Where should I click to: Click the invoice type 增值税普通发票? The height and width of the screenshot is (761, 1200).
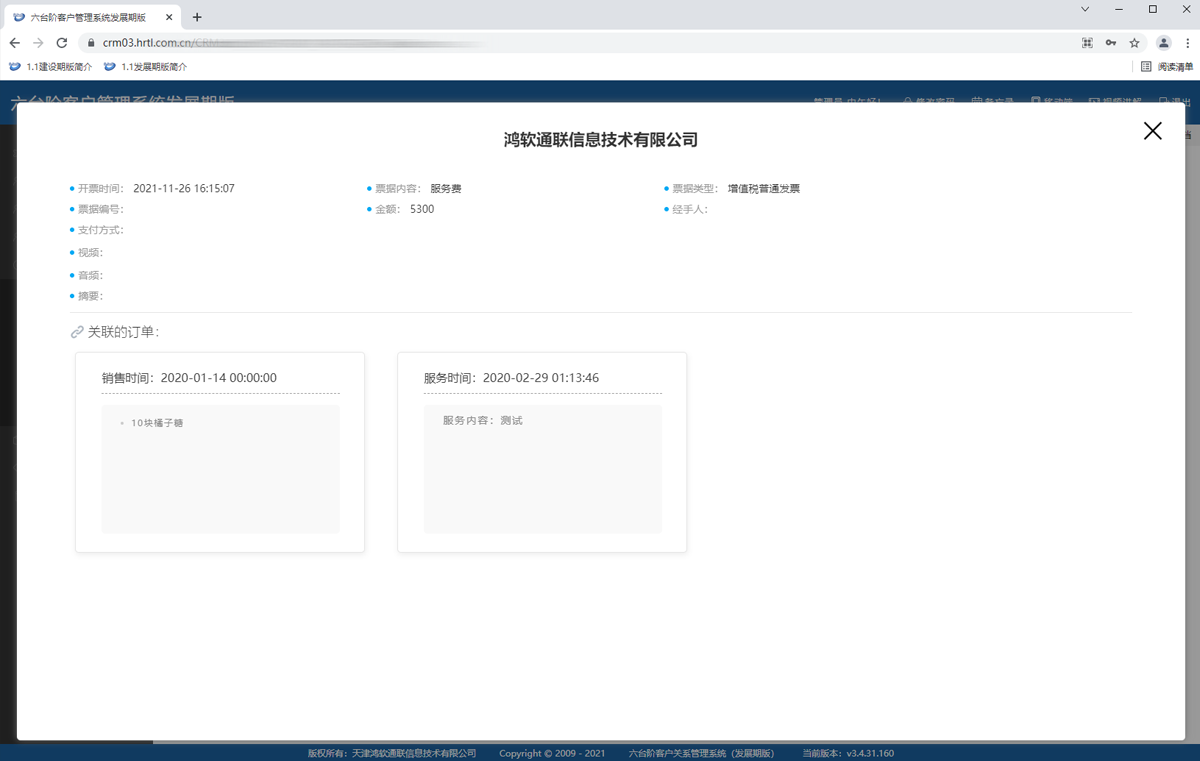(764, 189)
